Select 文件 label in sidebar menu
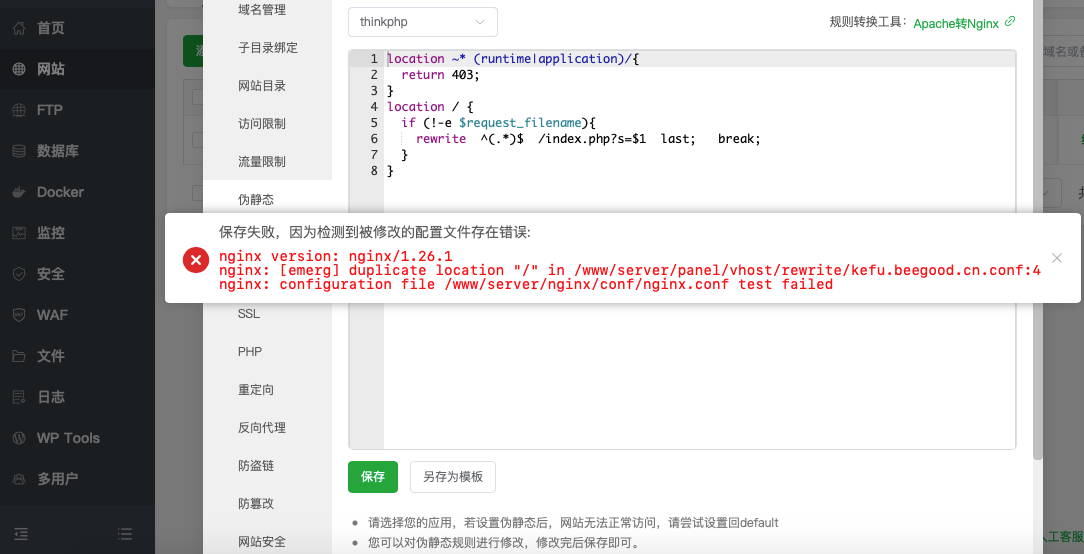 coord(51,356)
